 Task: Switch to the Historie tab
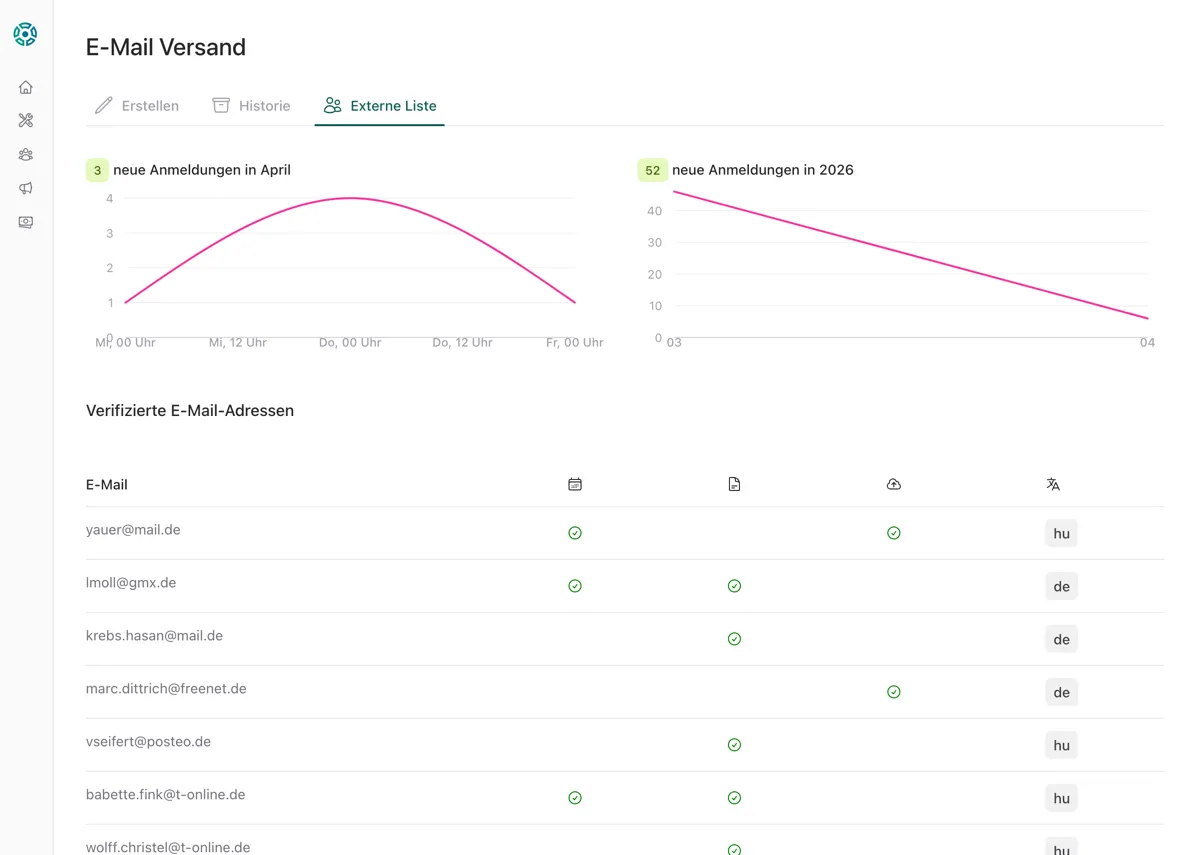(251, 106)
